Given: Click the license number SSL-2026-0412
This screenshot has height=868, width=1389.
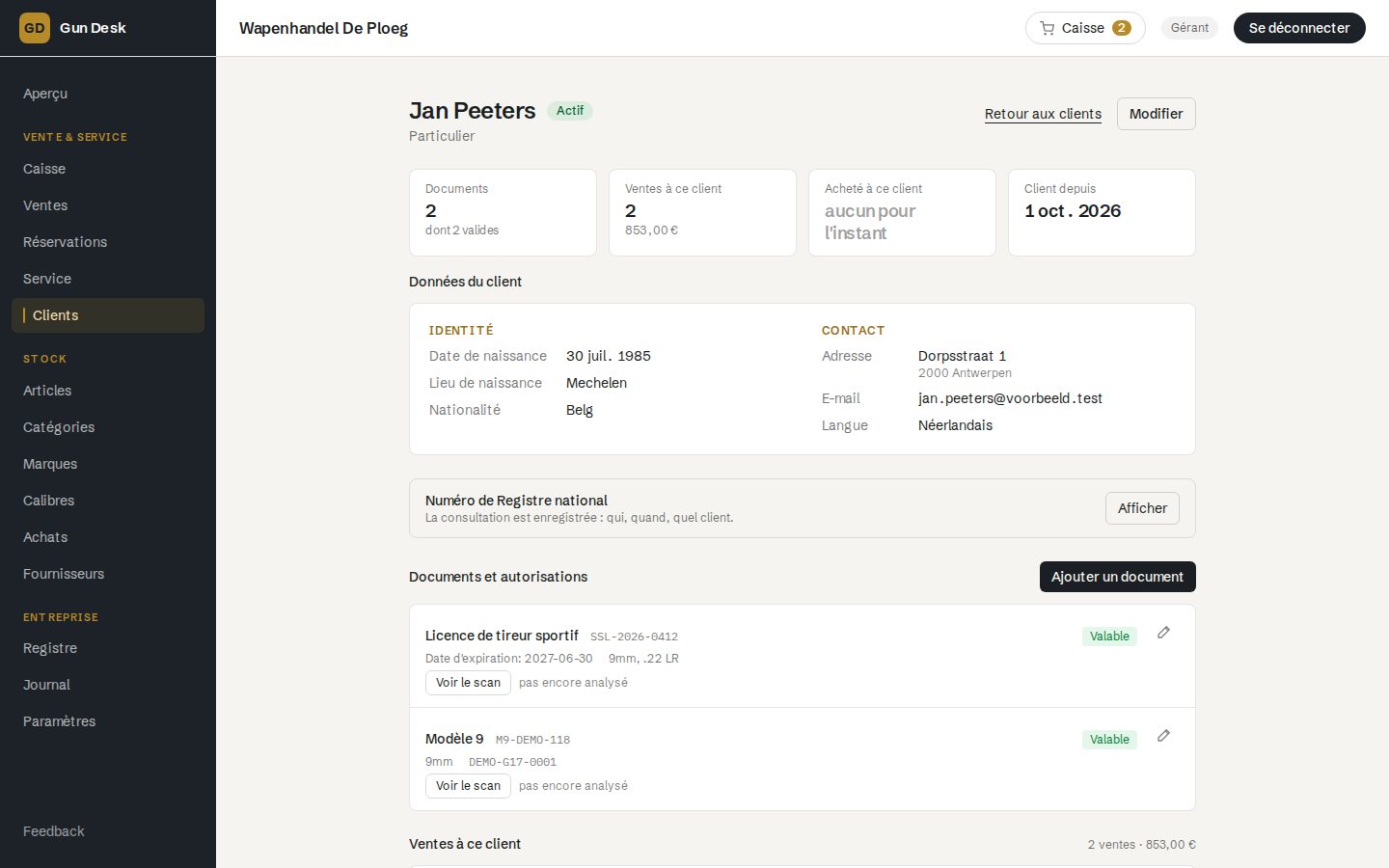Looking at the screenshot, I should pyautogui.click(x=634, y=637).
